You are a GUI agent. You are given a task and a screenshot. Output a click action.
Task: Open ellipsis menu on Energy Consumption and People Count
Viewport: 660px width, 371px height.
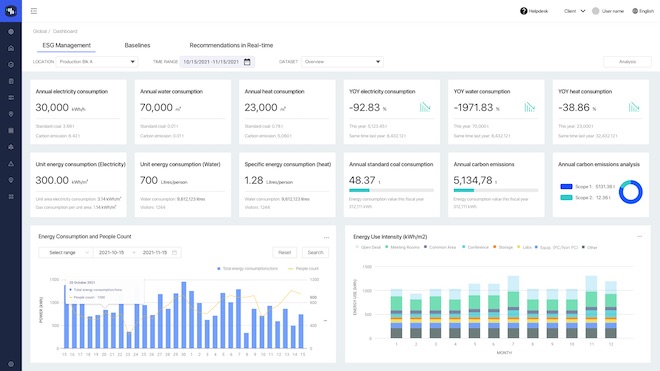pos(326,238)
